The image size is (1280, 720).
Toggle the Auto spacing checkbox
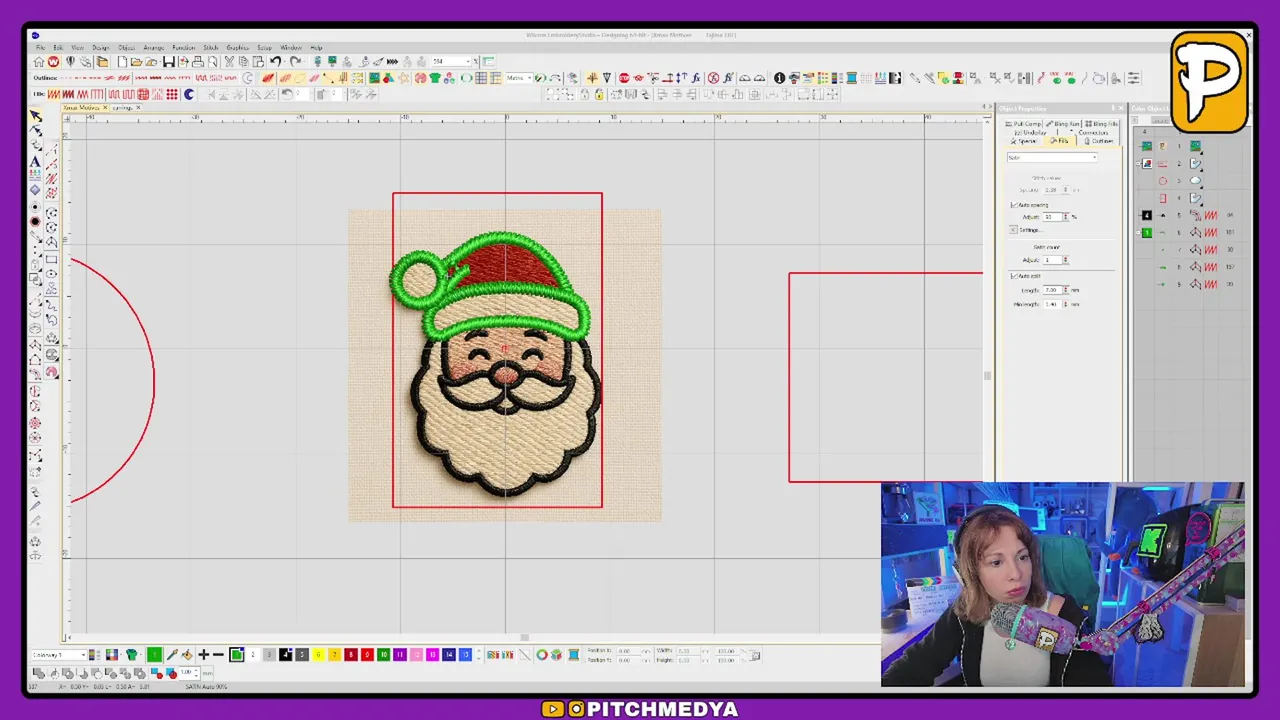1014,205
